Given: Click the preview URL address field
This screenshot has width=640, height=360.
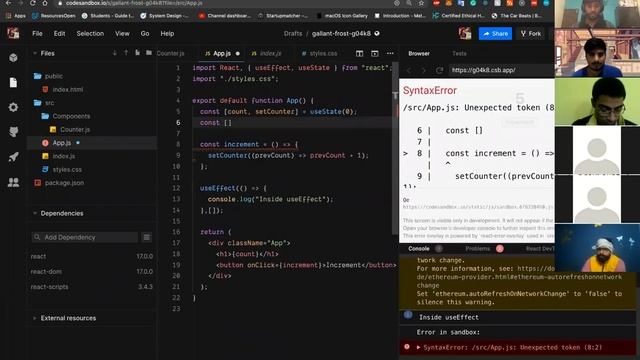Looking at the screenshot, I should (501, 70).
